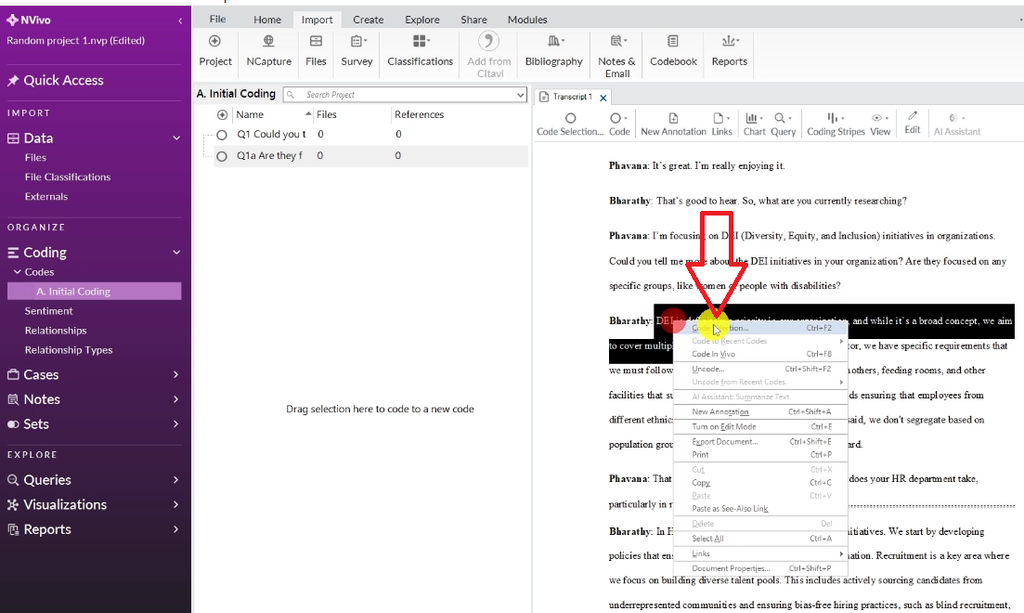Open the NCapture import tool
The height and width of the screenshot is (613, 1024).
(268, 51)
